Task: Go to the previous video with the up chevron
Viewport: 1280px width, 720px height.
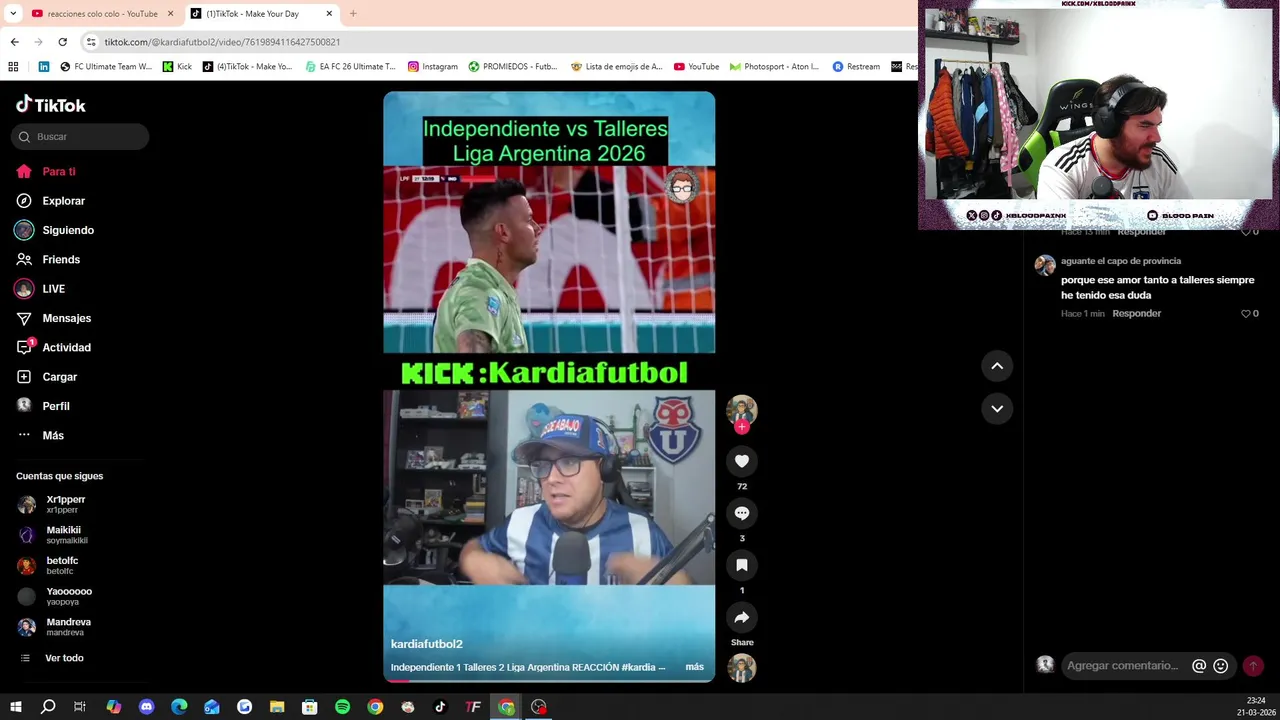Action: (x=997, y=366)
